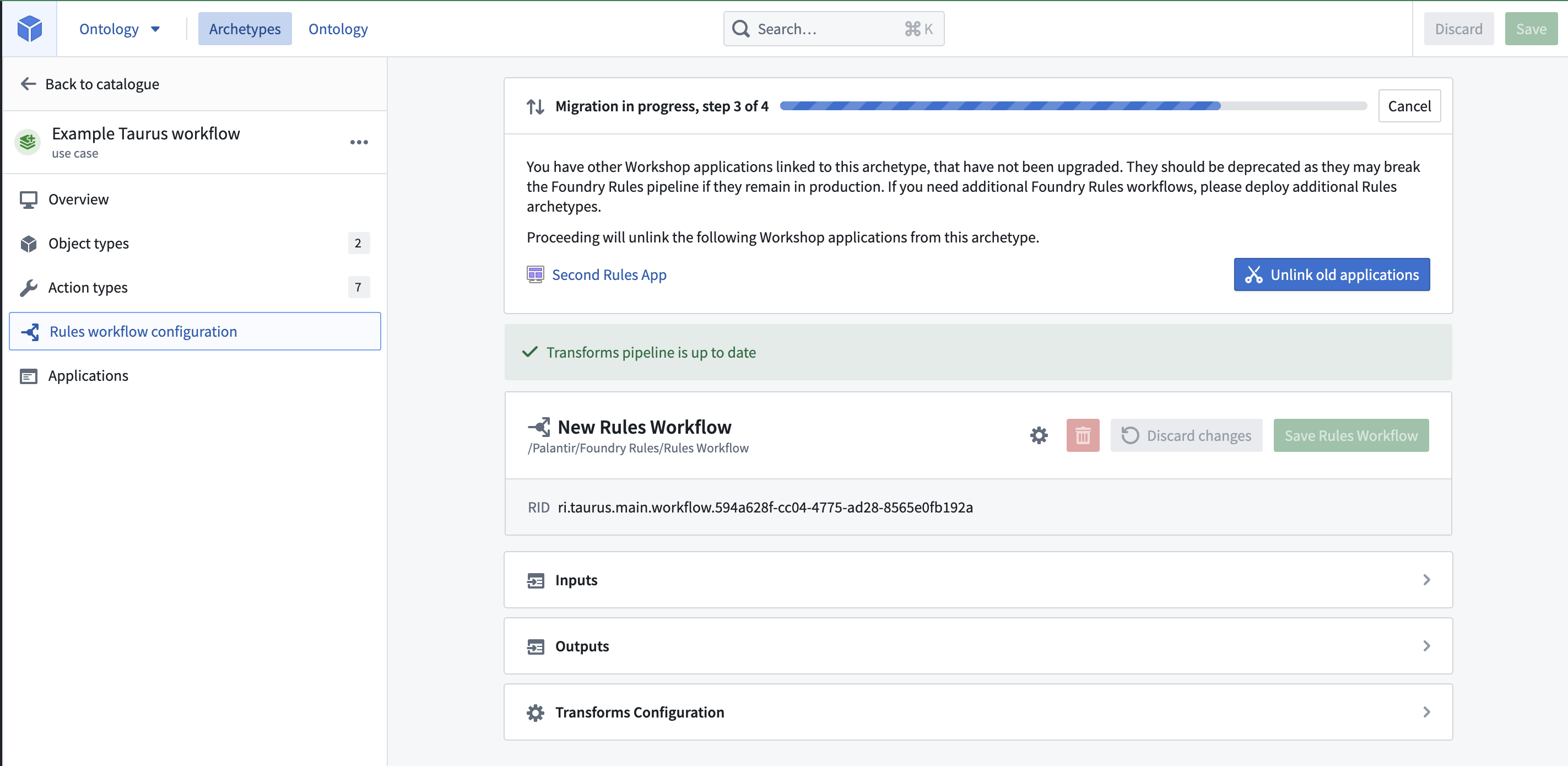Click Transforms pipeline is up to date text
Image resolution: width=1568 pixels, height=766 pixels.
[x=651, y=352]
